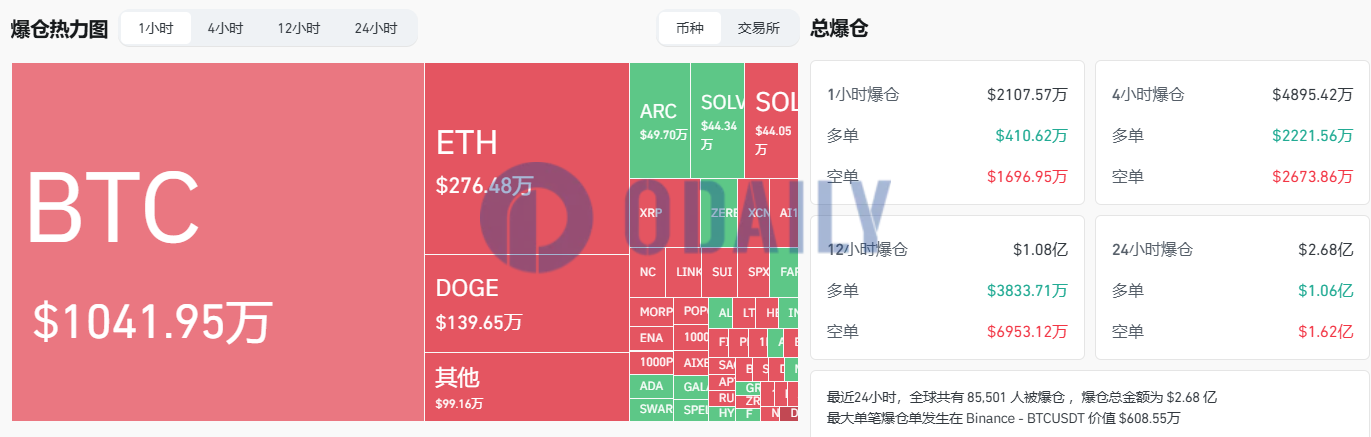Click the red $6953.12万 short value

1027,331
